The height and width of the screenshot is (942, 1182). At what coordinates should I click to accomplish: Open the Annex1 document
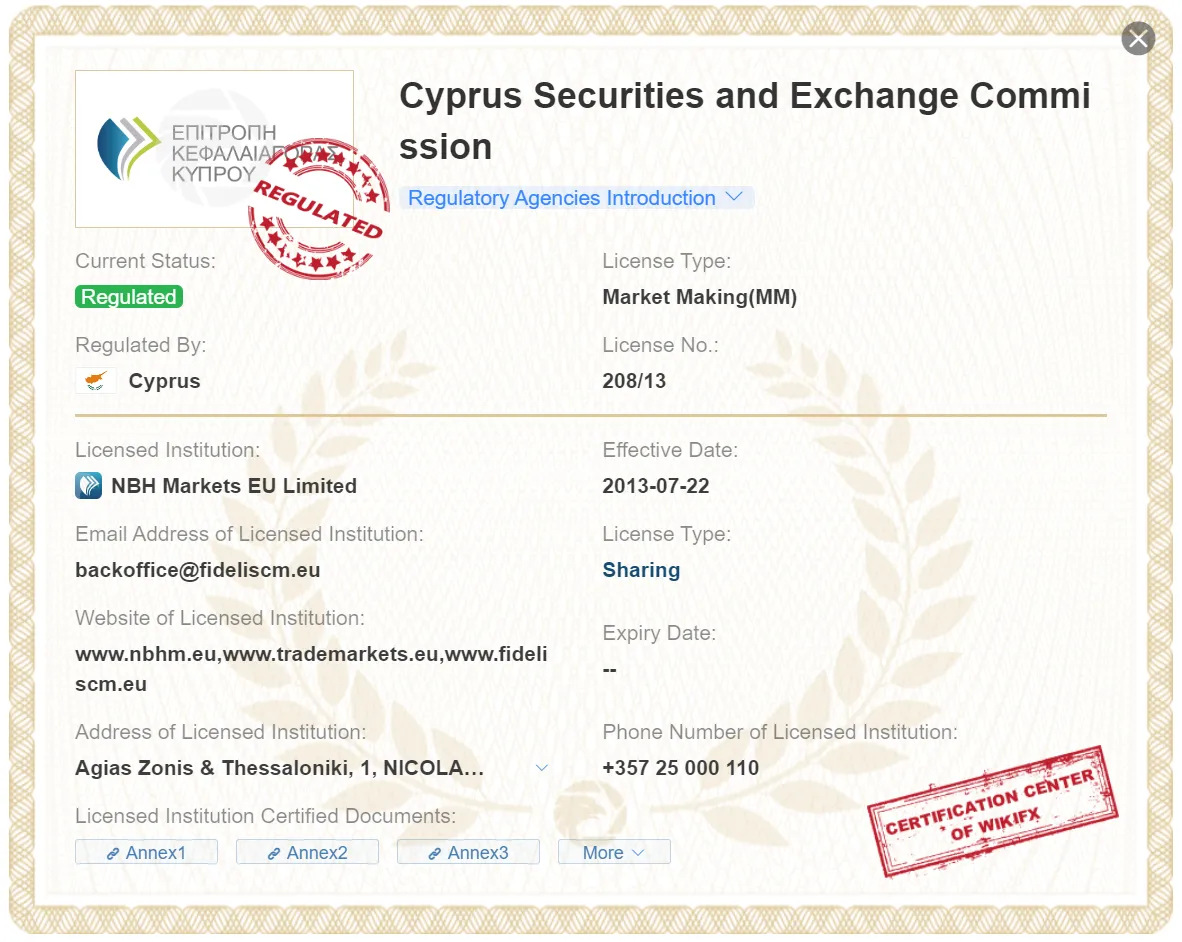(146, 852)
